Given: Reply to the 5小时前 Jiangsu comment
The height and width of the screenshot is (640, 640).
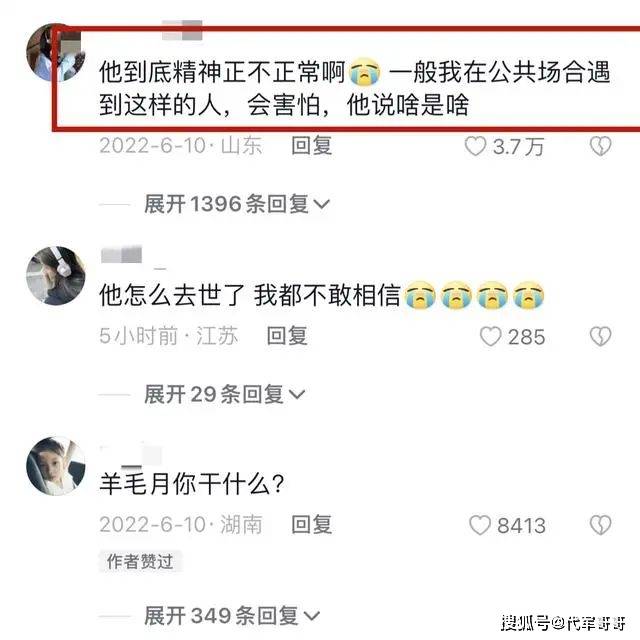Looking at the screenshot, I should click(287, 336).
